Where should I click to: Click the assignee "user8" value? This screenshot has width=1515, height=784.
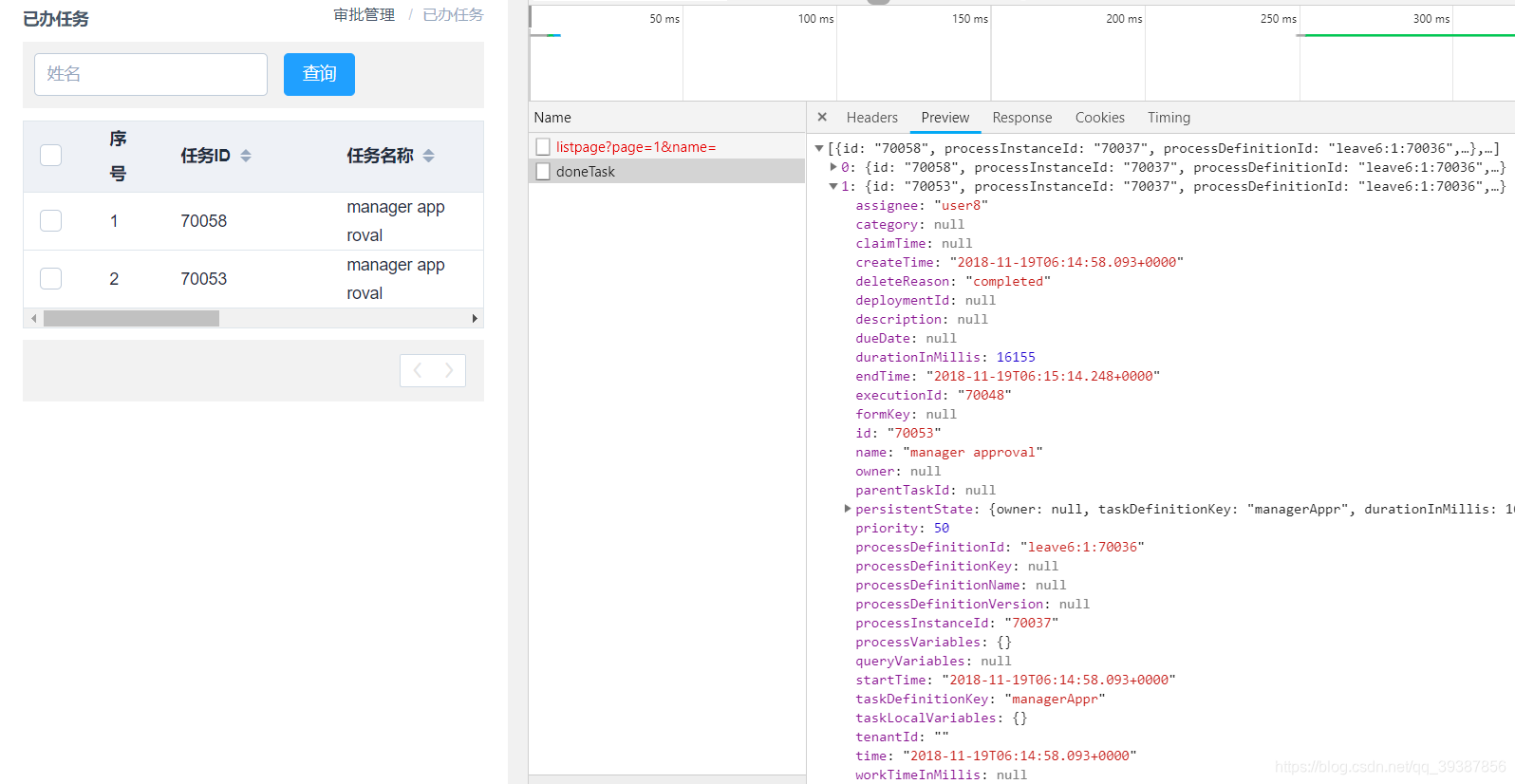[x=961, y=205]
